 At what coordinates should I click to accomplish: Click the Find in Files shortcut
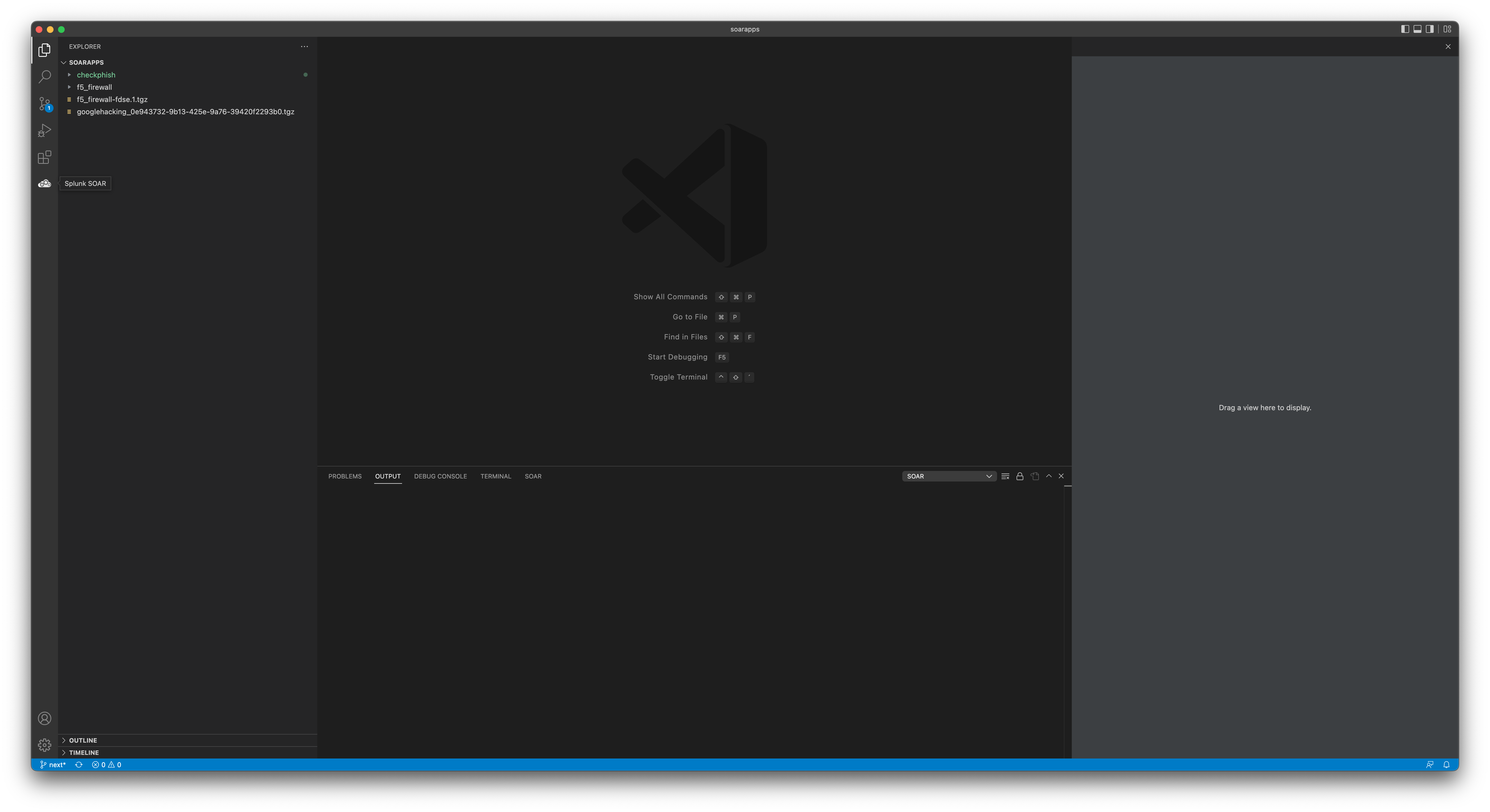[709, 337]
